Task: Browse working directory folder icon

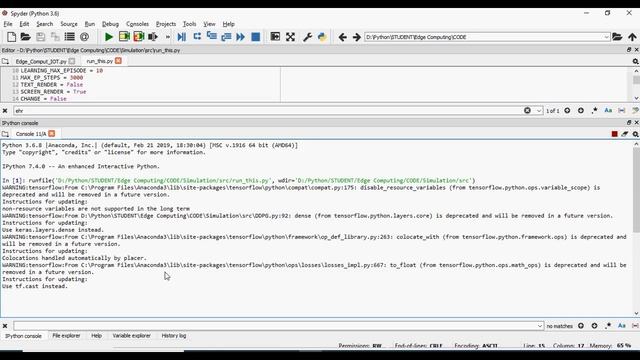Action: pyautogui.click(x=617, y=37)
